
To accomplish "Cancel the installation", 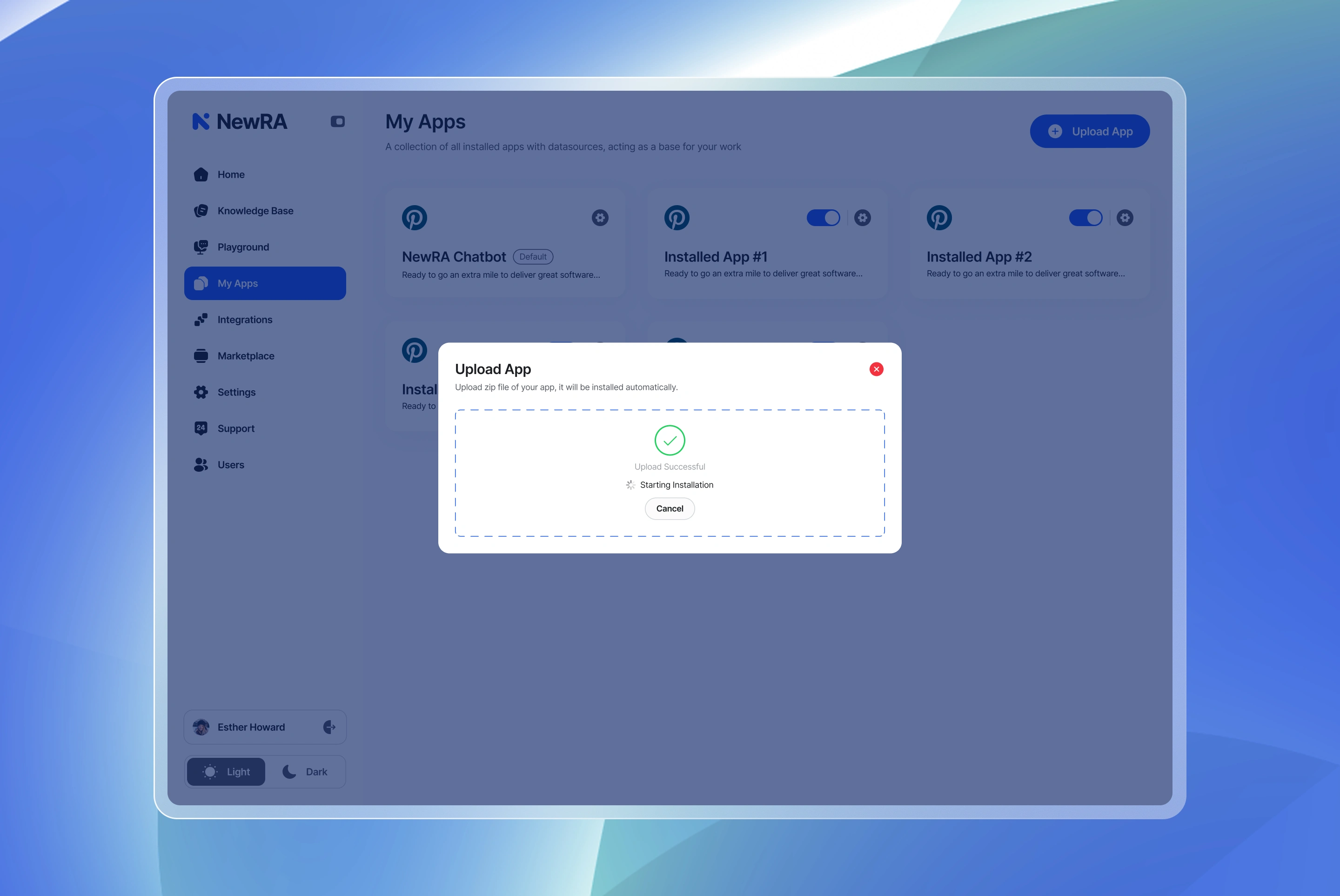I will click(670, 508).
